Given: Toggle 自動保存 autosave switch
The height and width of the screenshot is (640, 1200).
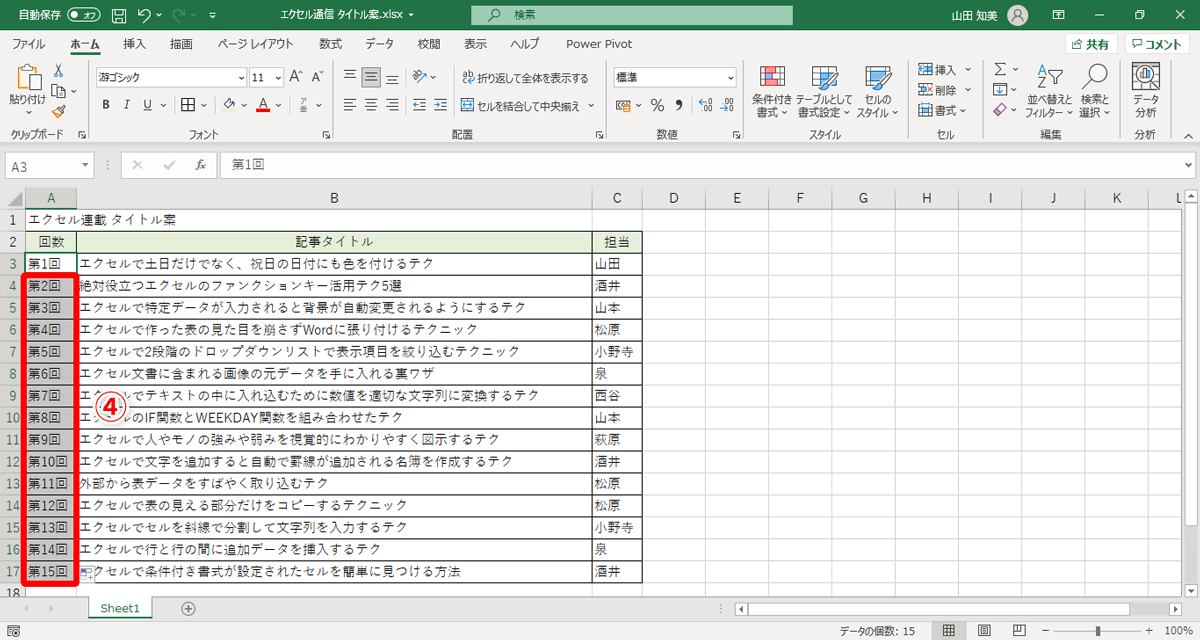Looking at the screenshot, I should 85,16.
